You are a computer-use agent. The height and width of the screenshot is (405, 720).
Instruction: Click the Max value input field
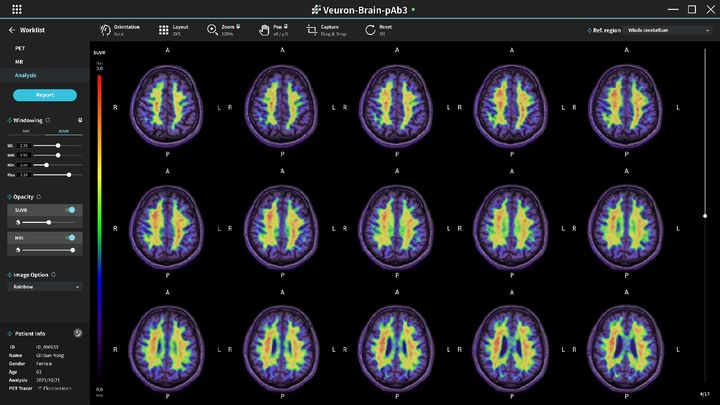24,175
